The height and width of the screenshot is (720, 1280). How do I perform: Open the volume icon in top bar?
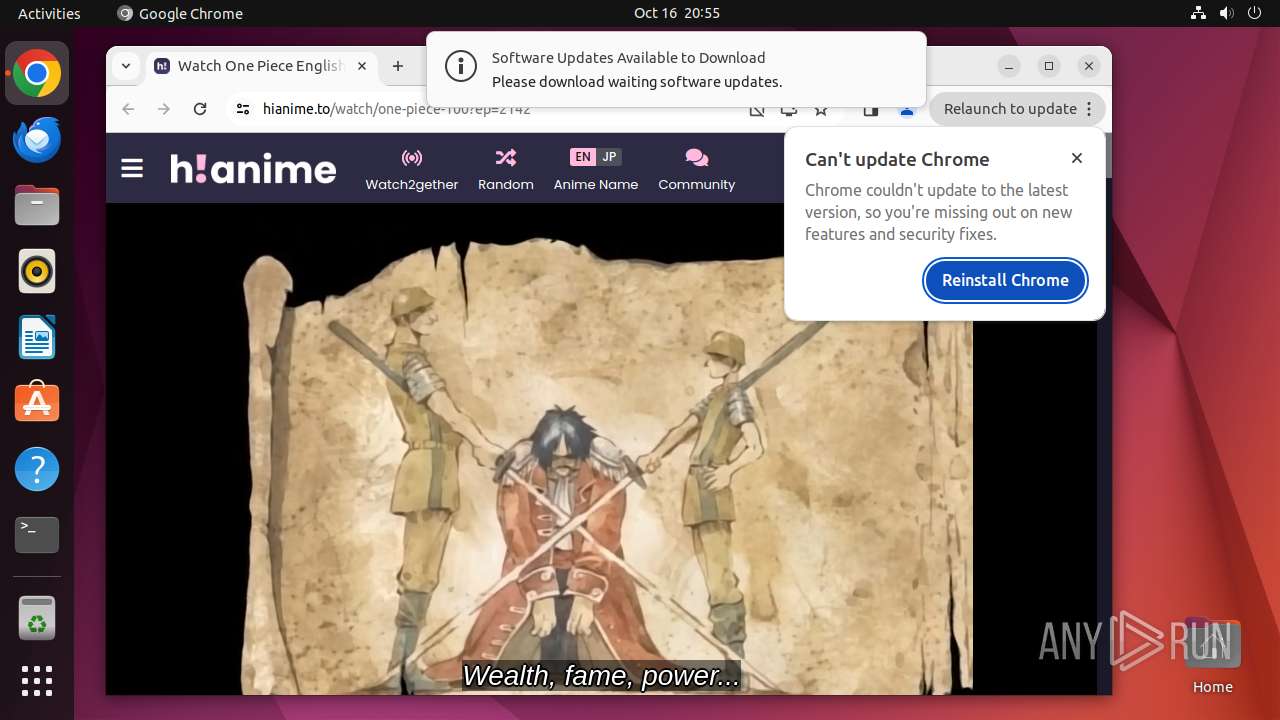pos(1227,13)
